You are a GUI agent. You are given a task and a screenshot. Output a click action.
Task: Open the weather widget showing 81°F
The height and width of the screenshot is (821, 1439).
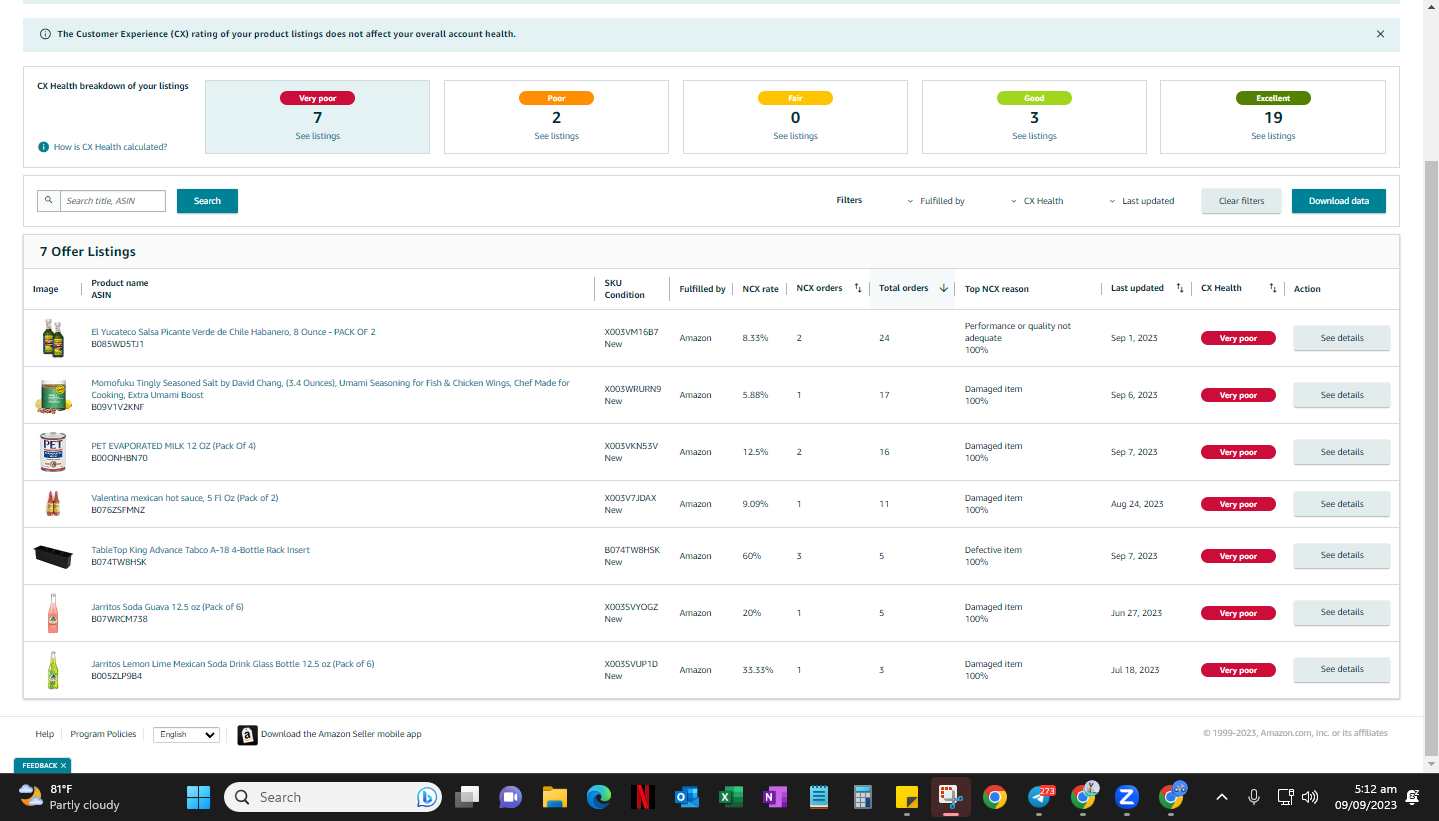[70, 797]
